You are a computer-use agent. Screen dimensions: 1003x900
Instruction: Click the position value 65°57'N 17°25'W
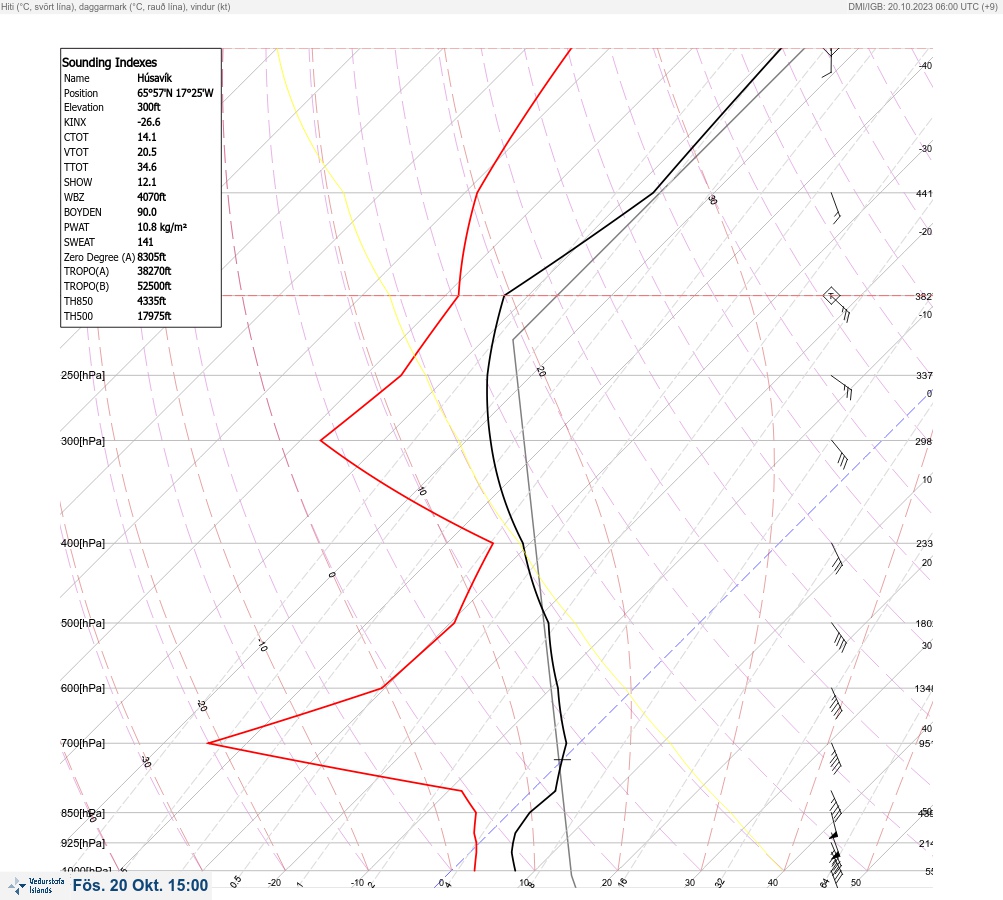(175, 93)
